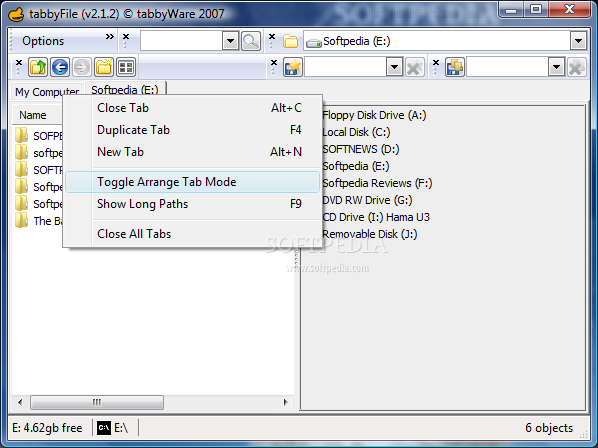Click the delete folder group X icon
The height and width of the screenshot is (448, 598).
[x=577, y=67]
